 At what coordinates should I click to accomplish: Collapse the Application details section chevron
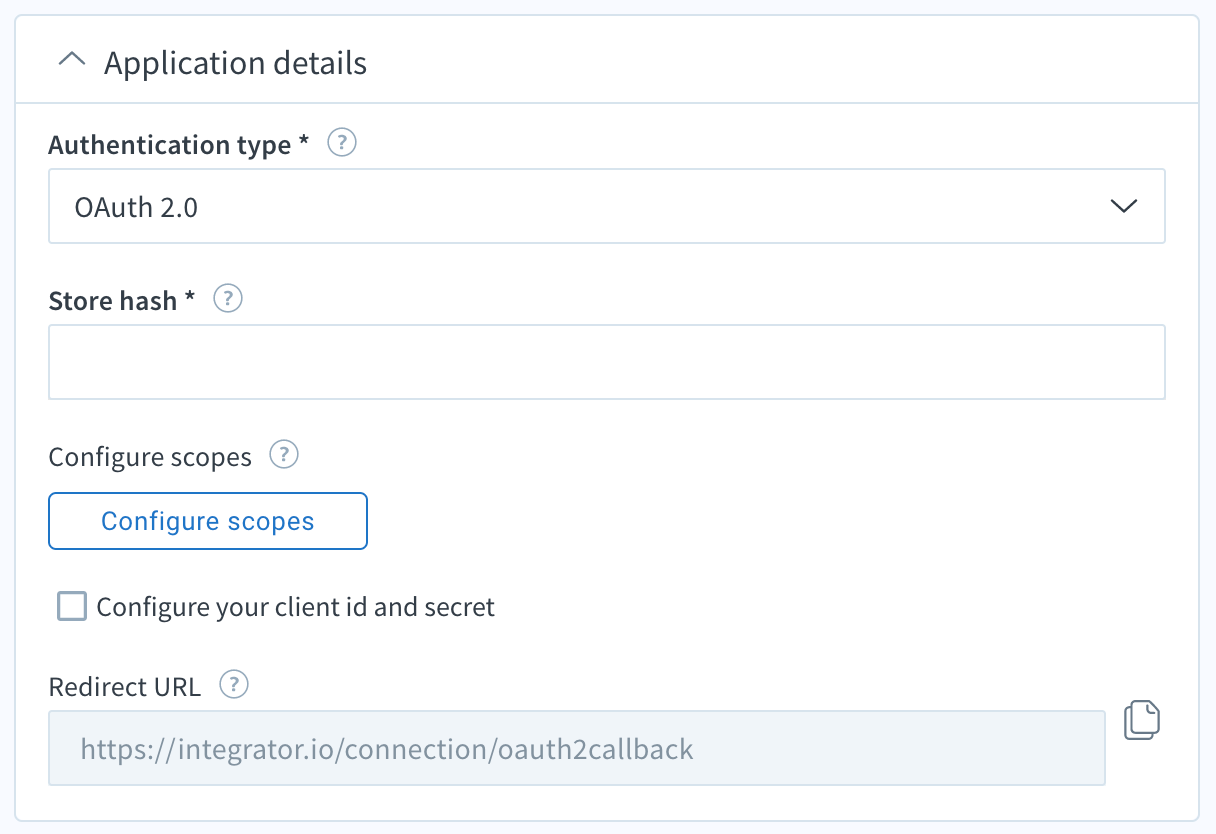[x=72, y=62]
